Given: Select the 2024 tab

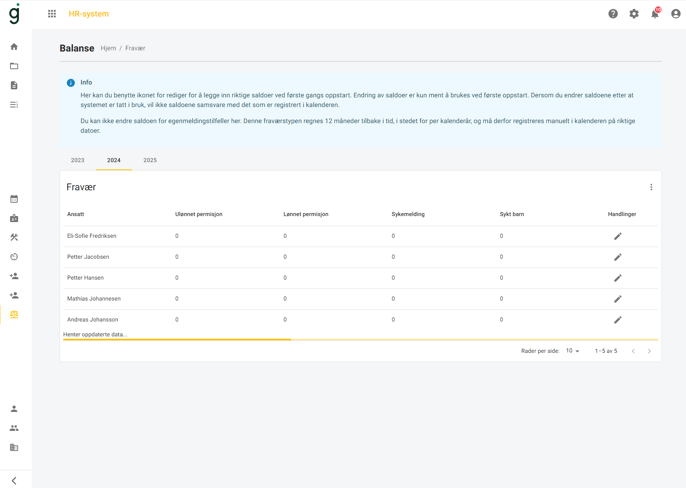Looking at the screenshot, I should 114,160.
